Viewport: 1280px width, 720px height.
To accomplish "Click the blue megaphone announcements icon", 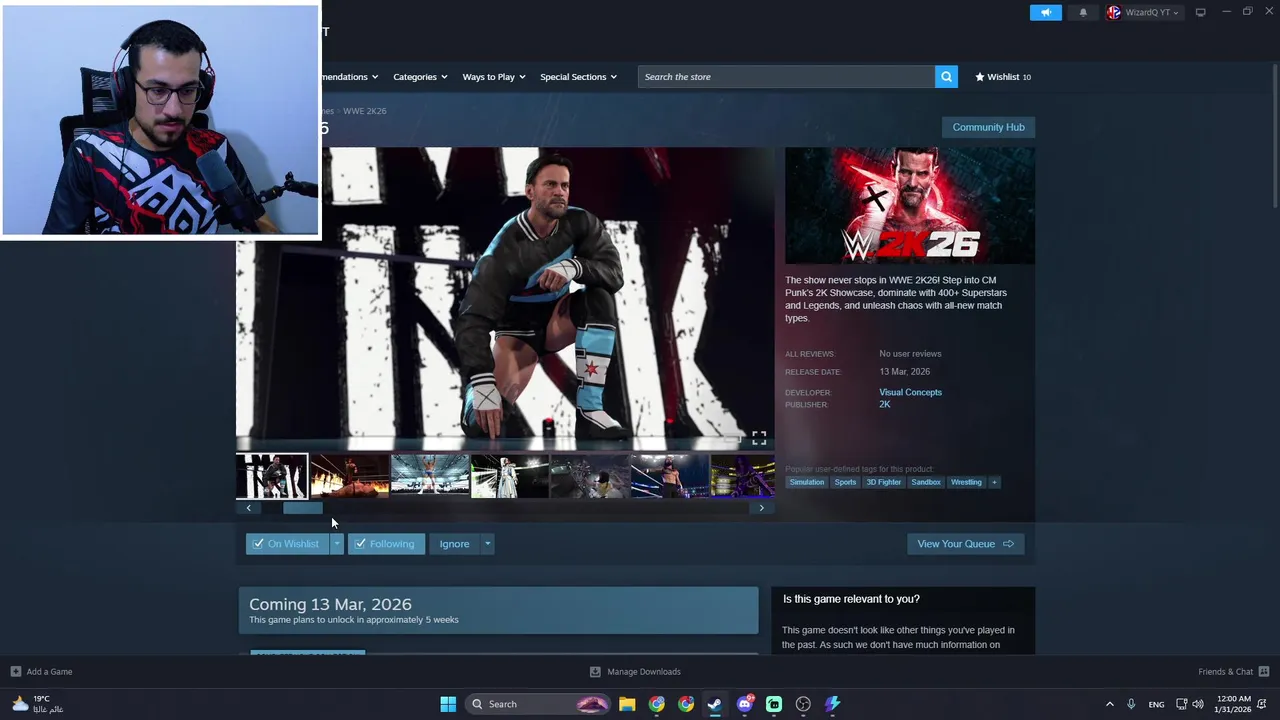I will 1046,12.
